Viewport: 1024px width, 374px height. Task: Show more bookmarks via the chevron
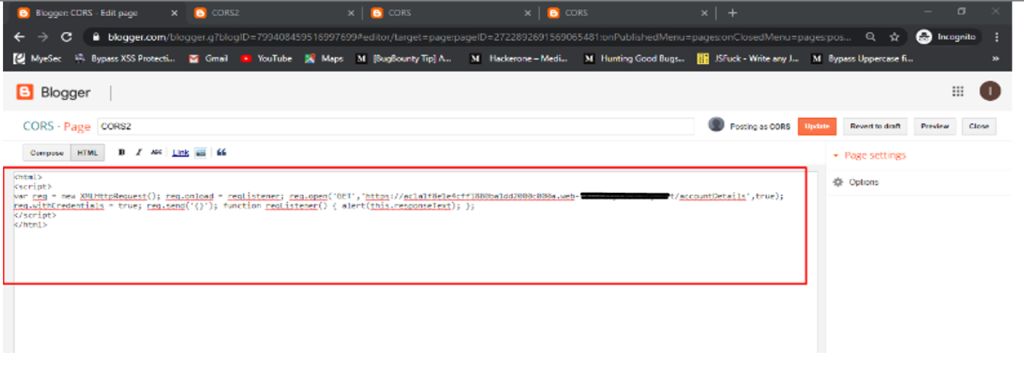(x=996, y=59)
